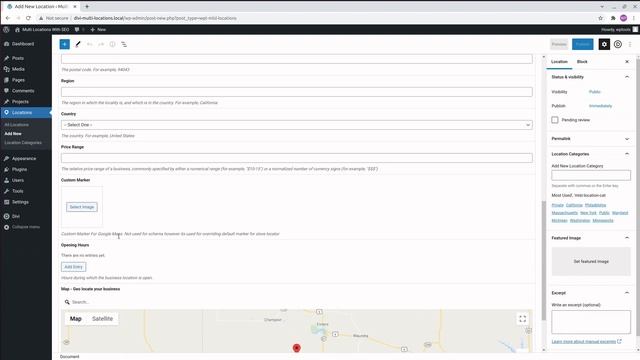Visit site via Multi Locations With SEO home link
640x360 pixels.
pyautogui.click(x=42, y=29)
